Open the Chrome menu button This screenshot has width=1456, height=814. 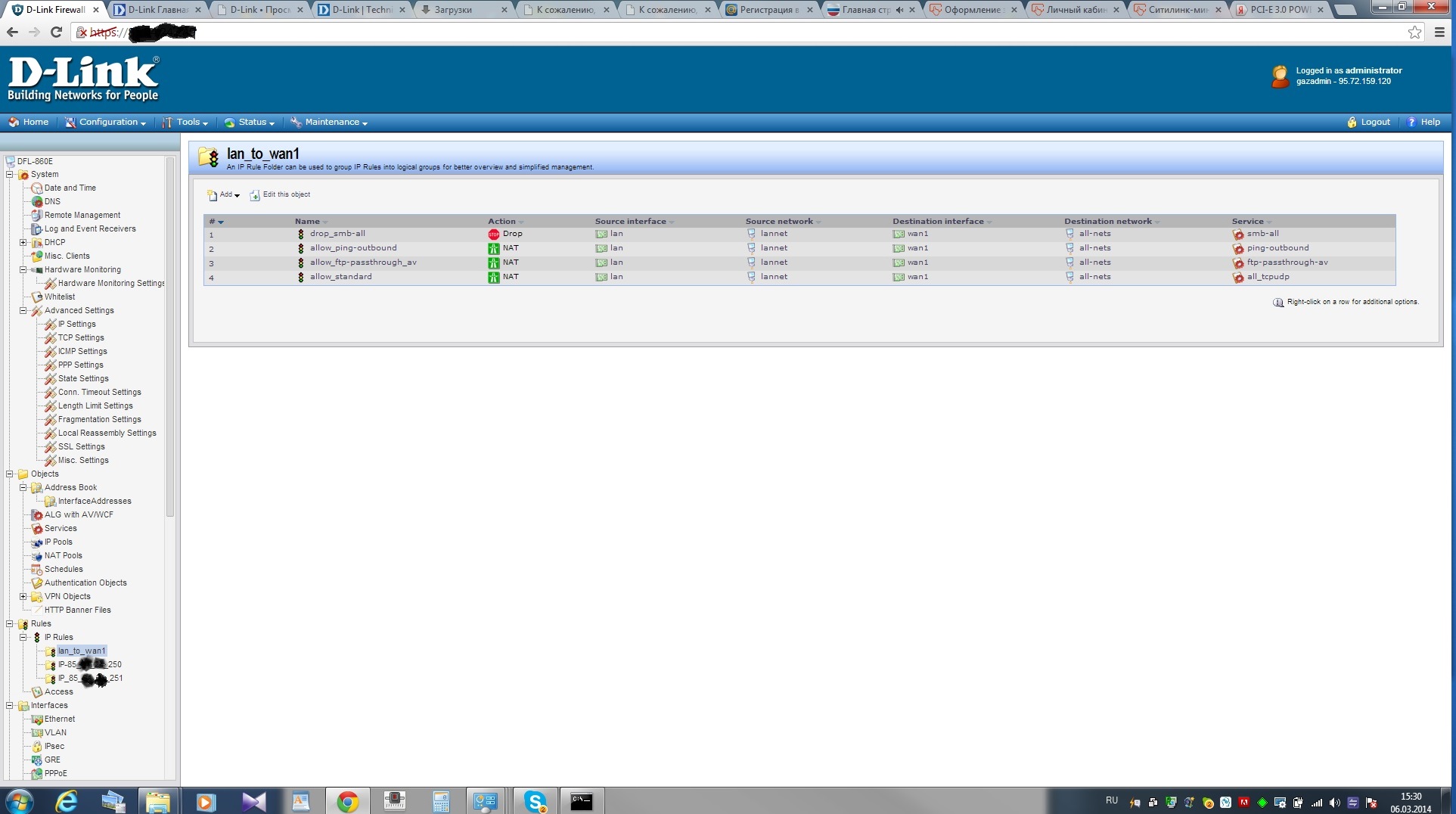[1439, 32]
